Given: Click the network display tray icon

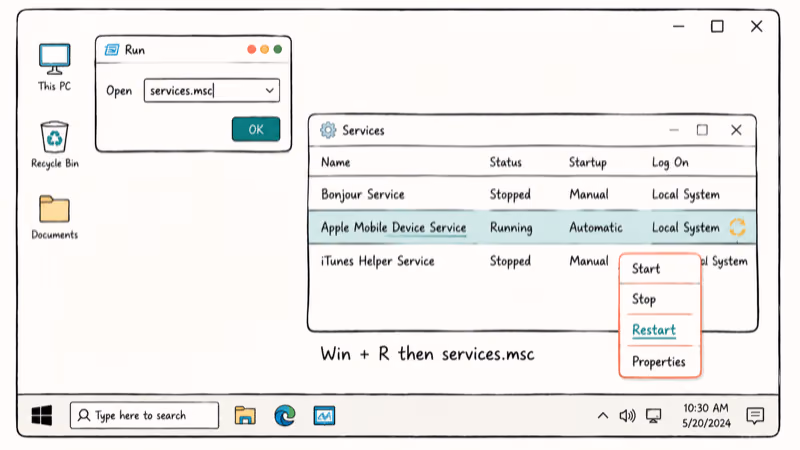Looking at the screenshot, I should coord(654,416).
